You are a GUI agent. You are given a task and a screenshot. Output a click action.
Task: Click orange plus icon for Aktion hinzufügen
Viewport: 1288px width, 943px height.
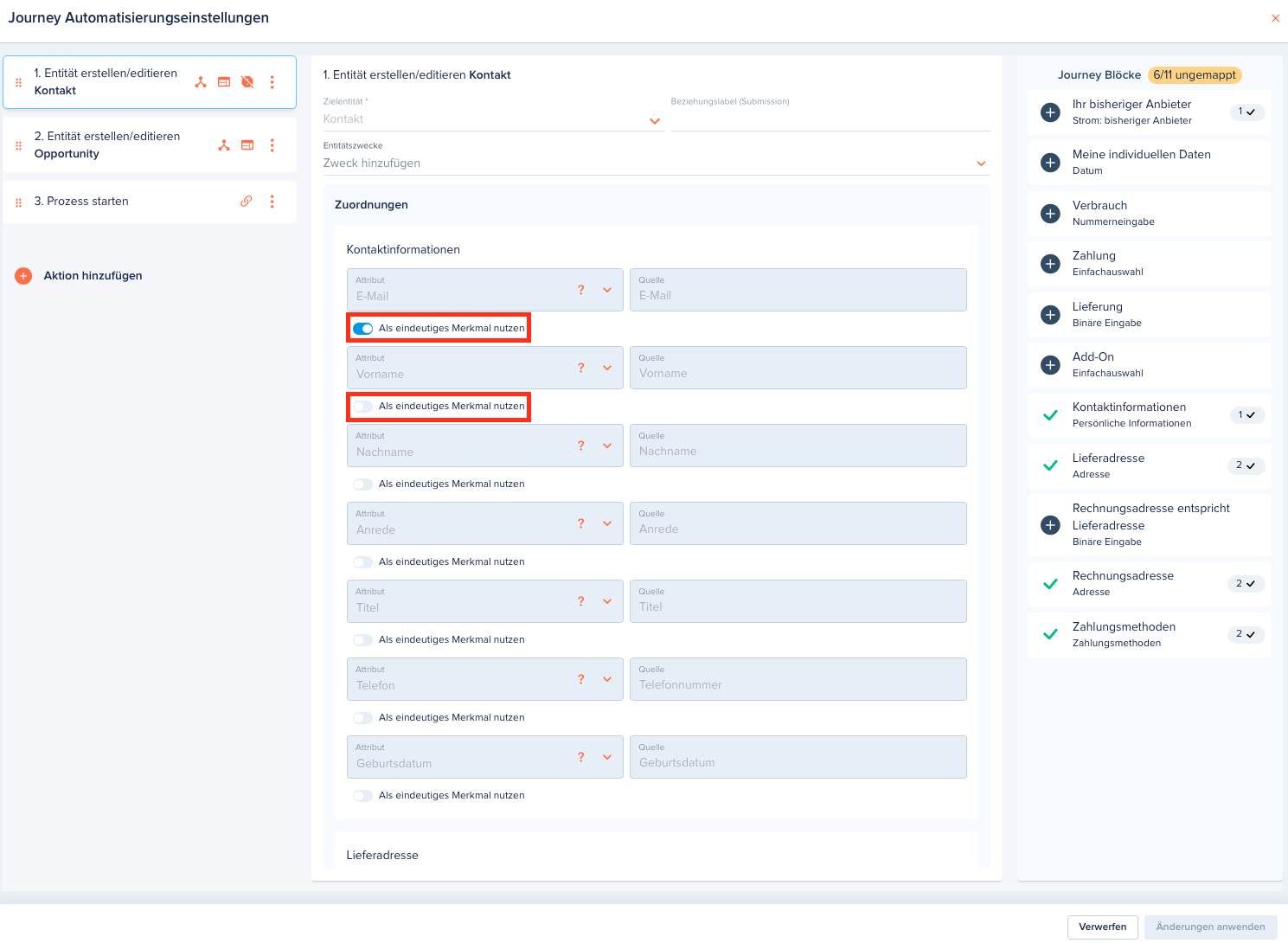pos(23,276)
